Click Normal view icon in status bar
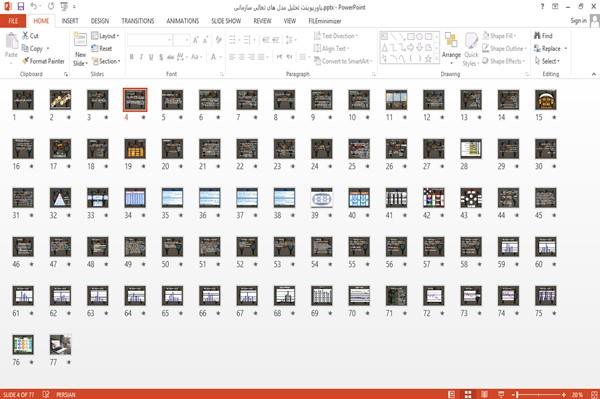The image size is (600, 399). (x=452, y=394)
